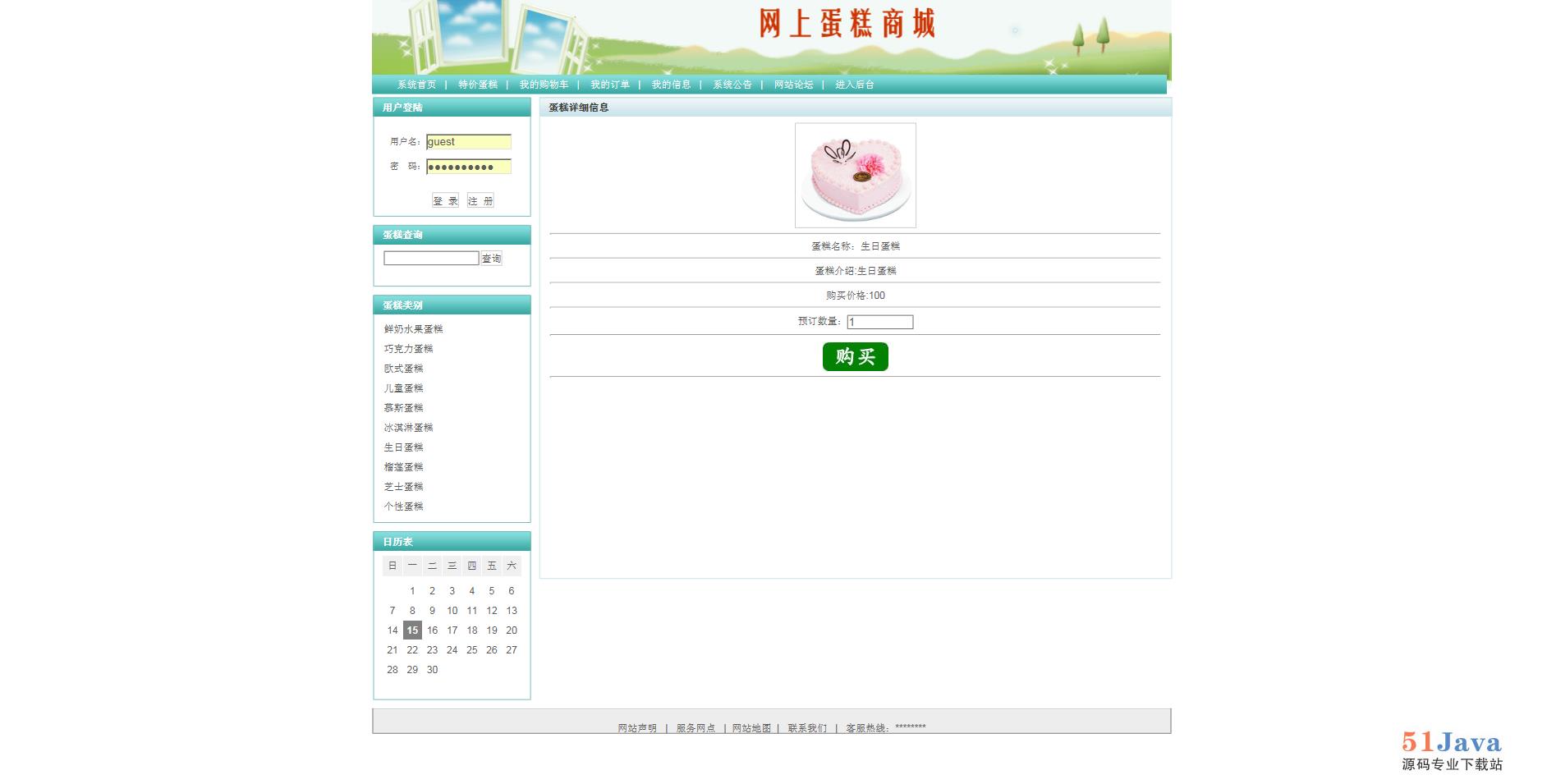Image resolution: width=1547 pixels, height=784 pixels.
Task: Go to 我的购物车 shopping cart page
Action: [544, 85]
